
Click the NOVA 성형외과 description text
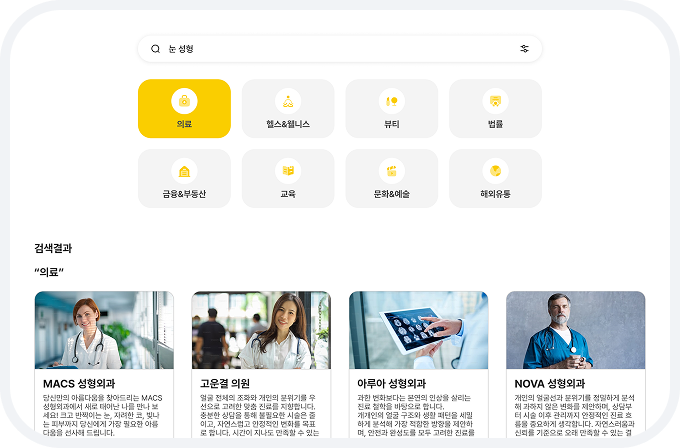click(x=575, y=415)
